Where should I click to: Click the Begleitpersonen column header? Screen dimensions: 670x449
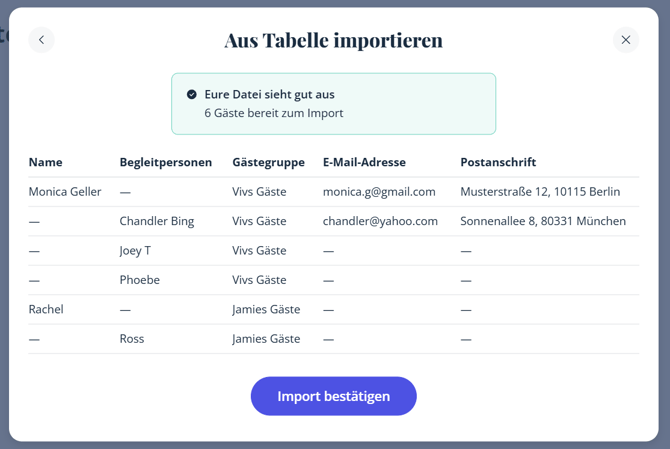[x=165, y=162]
